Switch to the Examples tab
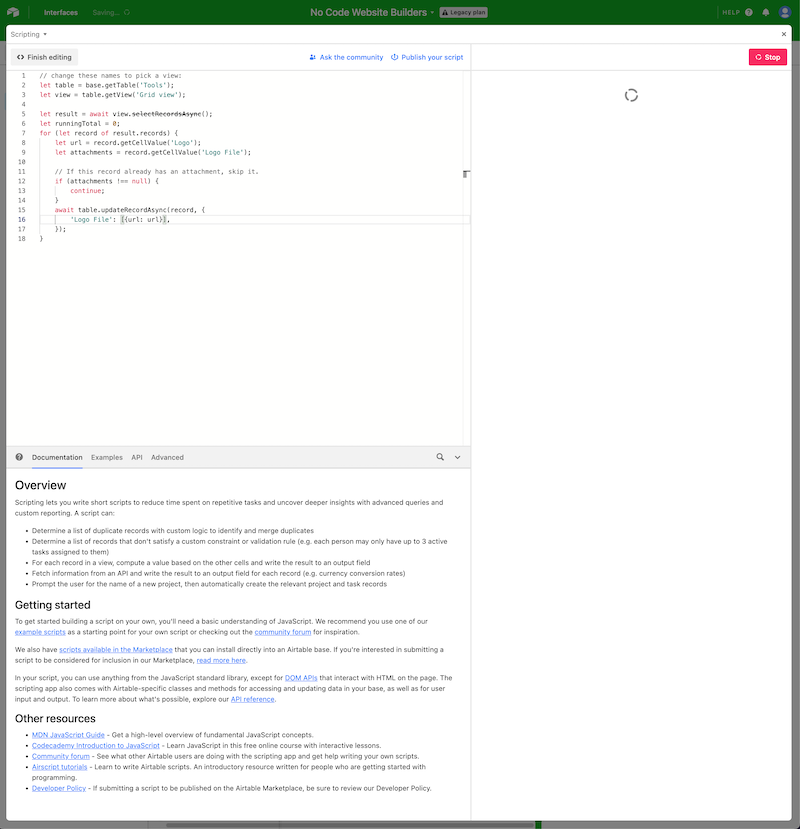This screenshot has height=829, width=800. (107, 457)
